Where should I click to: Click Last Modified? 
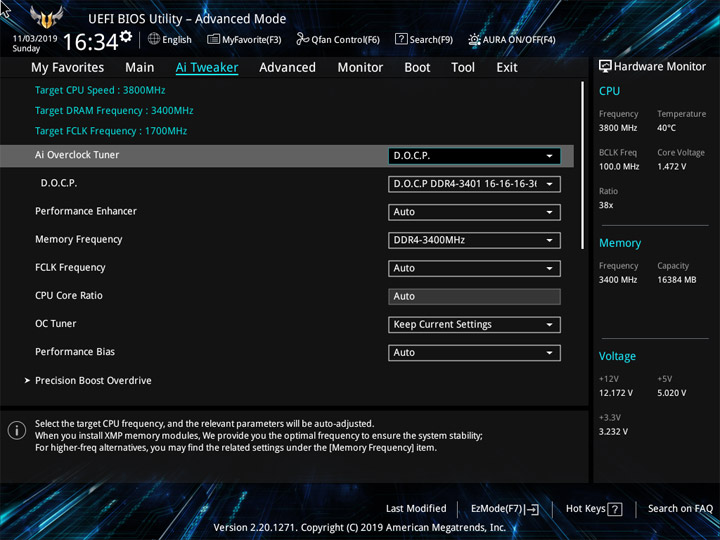[416, 509]
